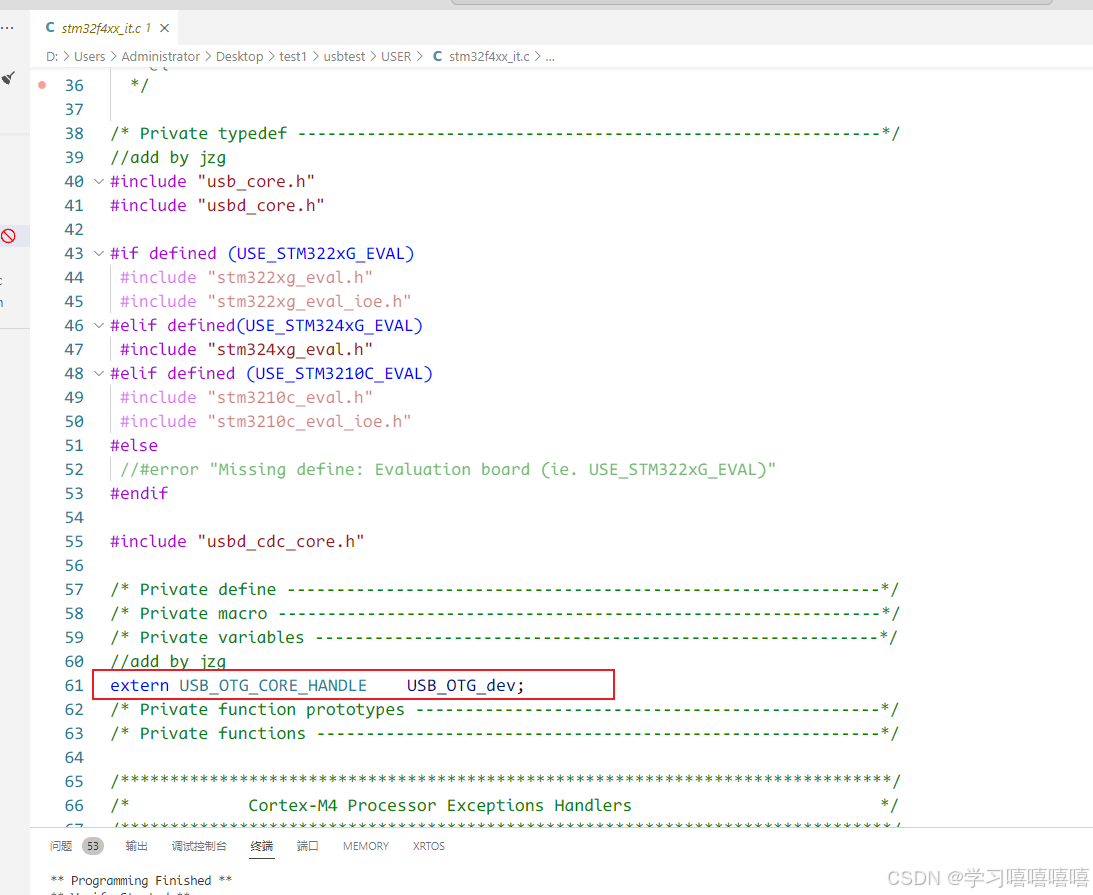Switch to the XRTOS tab
1093x895 pixels.
point(428,846)
